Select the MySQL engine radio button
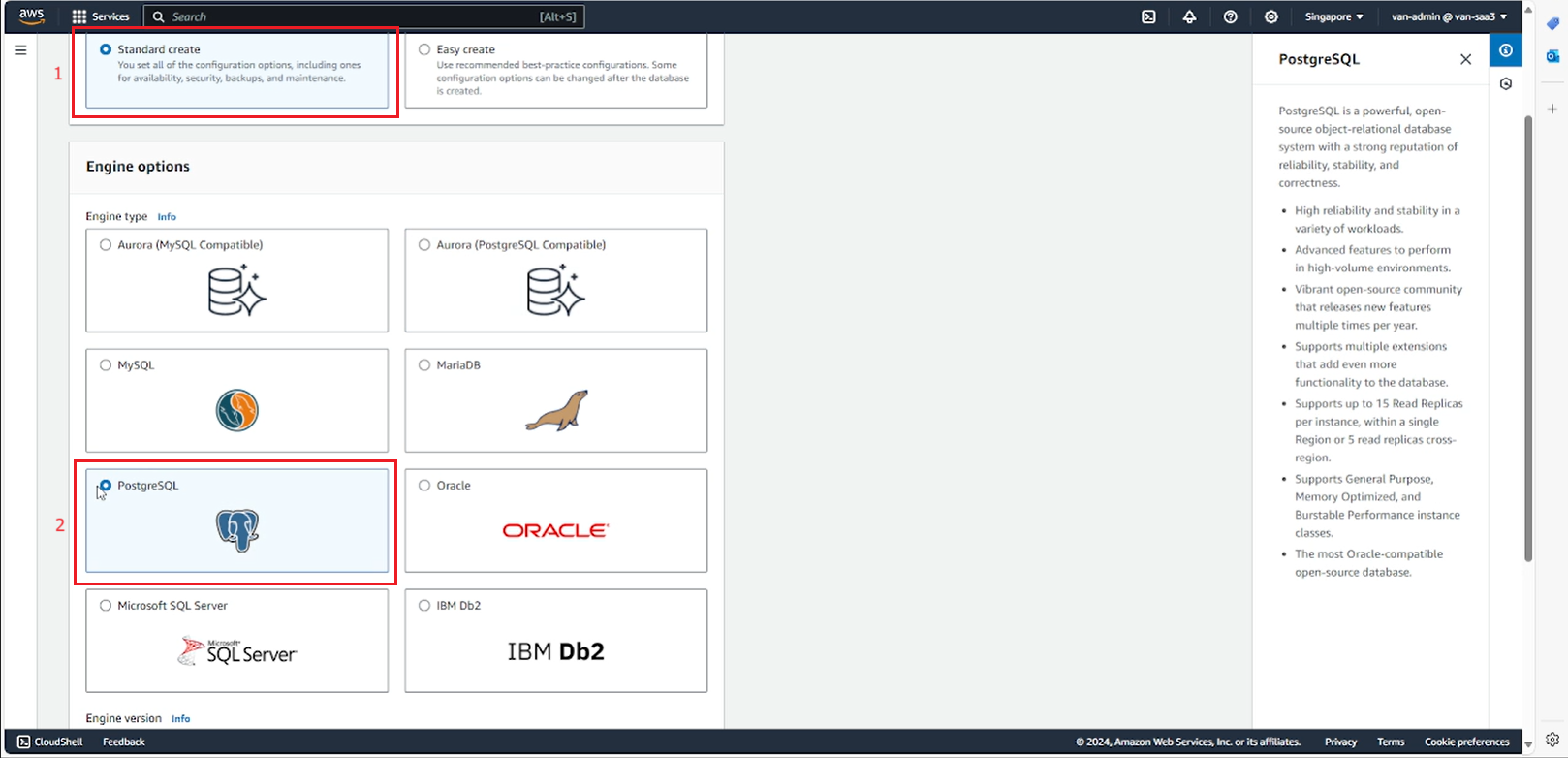This screenshot has height=758, width=1568. point(106,365)
